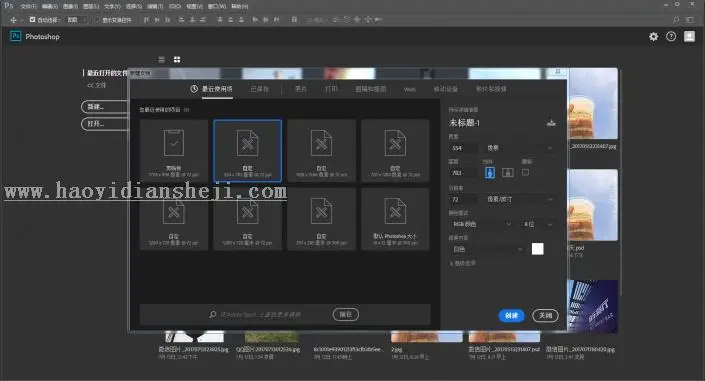Enable the artboard (画板) checkbox
The height and width of the screenshot is (381, 705).
[x=525, y=172]
